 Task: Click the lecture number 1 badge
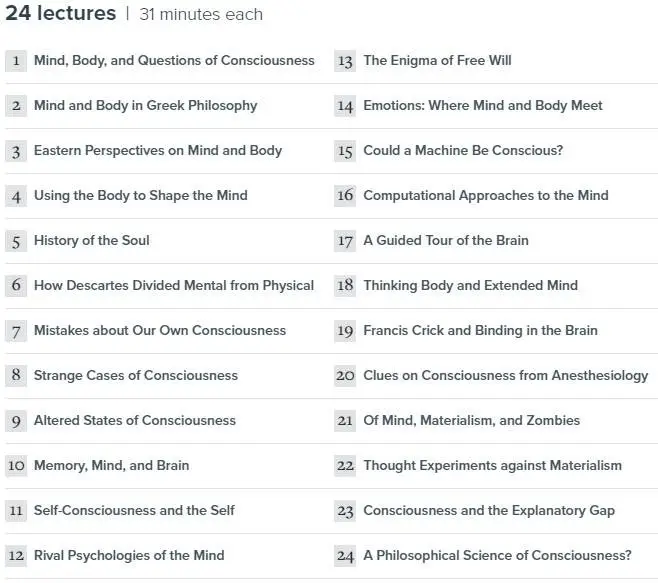pyautogui.click(x=16, y=61)
